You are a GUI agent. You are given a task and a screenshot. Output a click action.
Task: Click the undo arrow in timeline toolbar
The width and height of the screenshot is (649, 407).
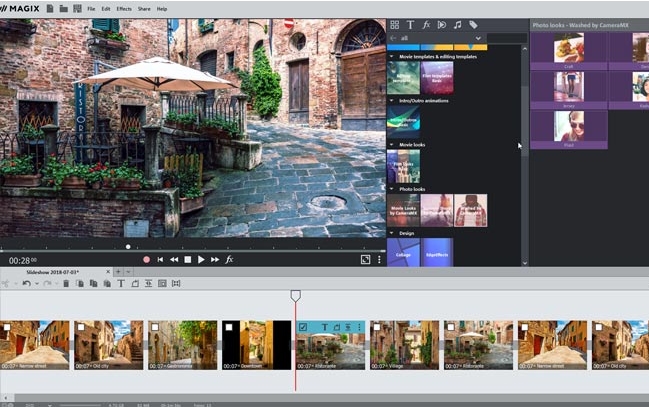[26, 284]
